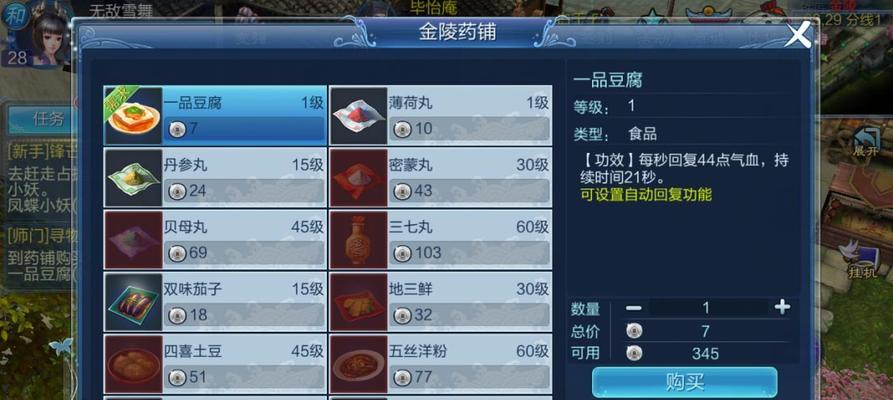
Task: Pick the 三七丸 vase bottle icon
Action: point(359,240)
